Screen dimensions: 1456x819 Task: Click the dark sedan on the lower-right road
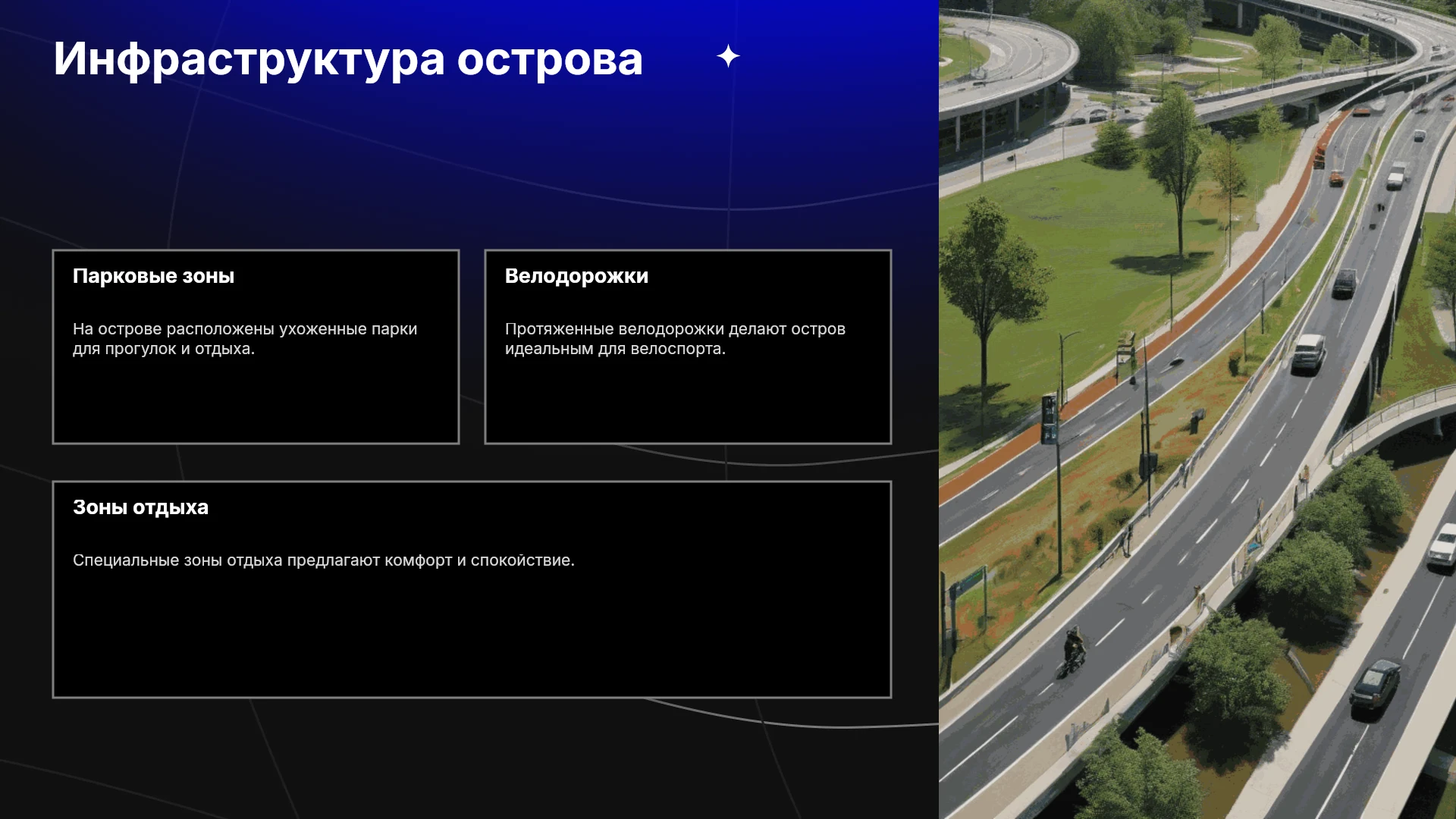pos(1374,684)
